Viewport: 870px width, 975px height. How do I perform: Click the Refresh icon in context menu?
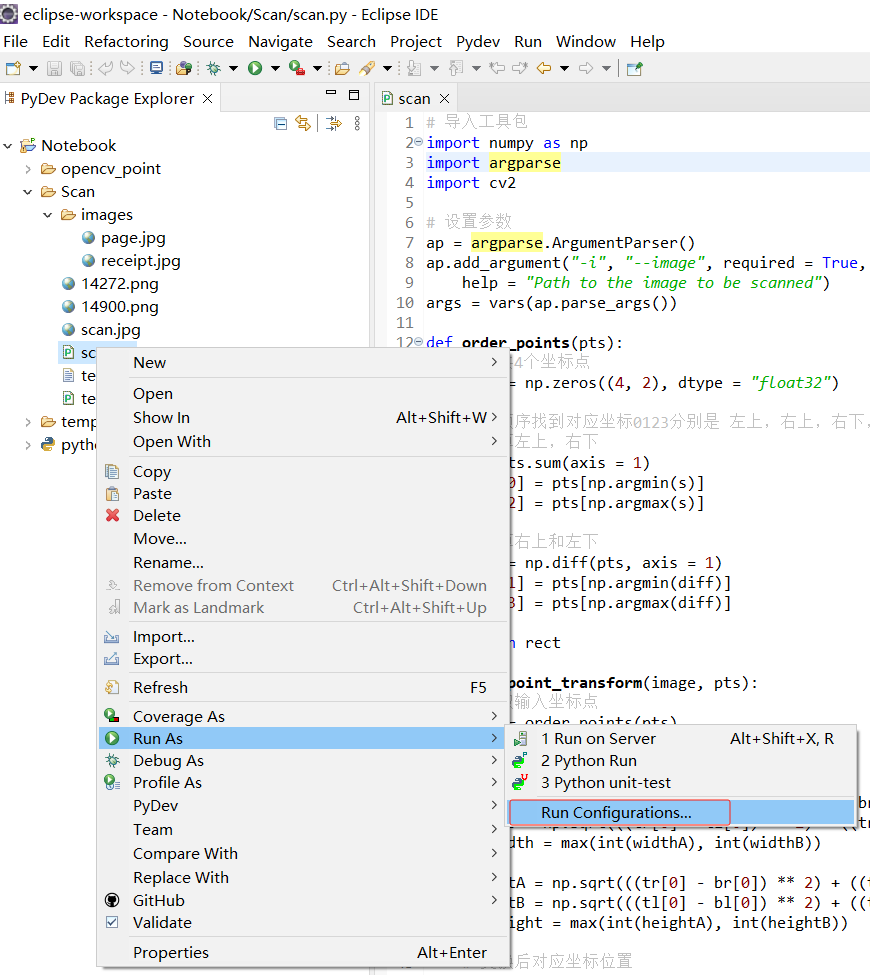click(x=112, y=687)
